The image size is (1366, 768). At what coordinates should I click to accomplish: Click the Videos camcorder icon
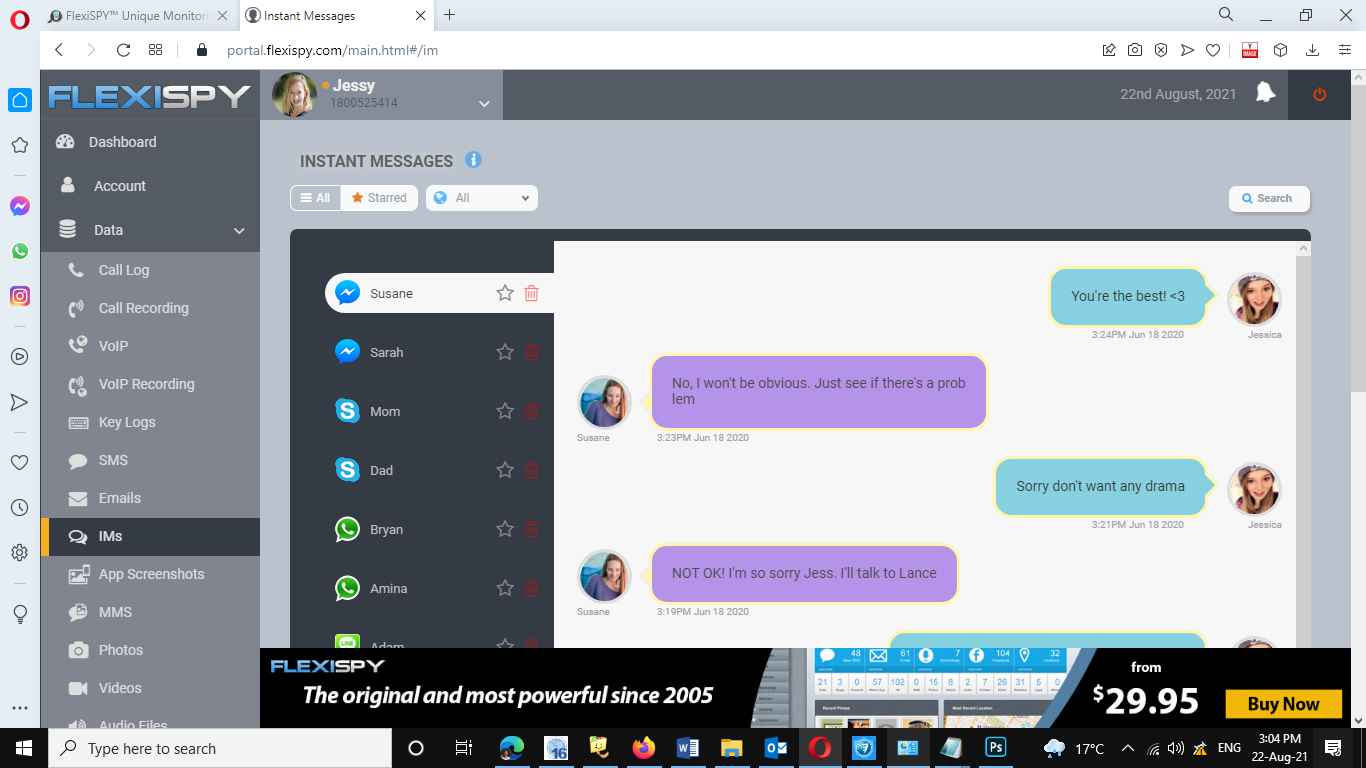coord(78,689)
